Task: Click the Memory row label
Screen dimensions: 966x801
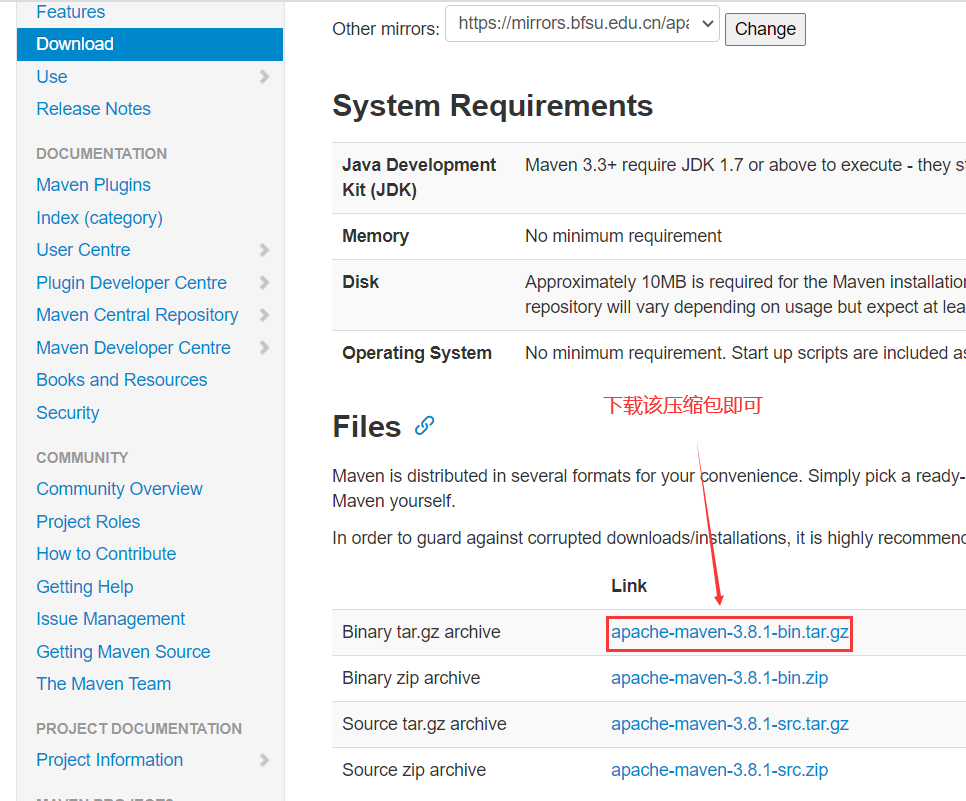Action: point(376,236)
